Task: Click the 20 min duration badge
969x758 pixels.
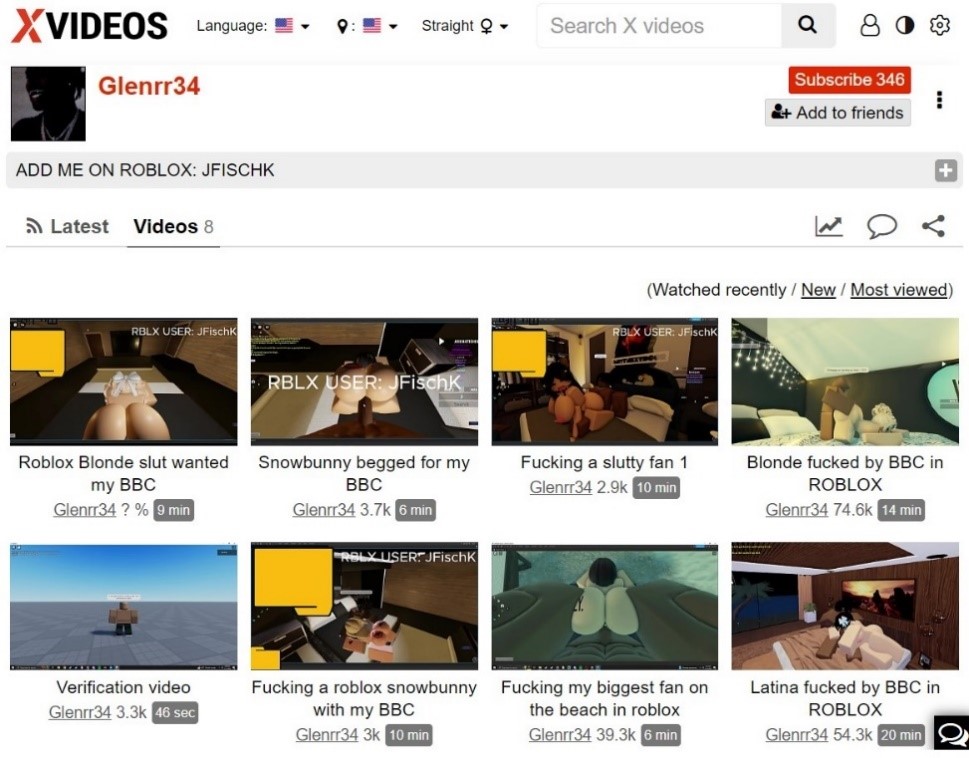Action: pyautogui.click(x=901, y=735)
